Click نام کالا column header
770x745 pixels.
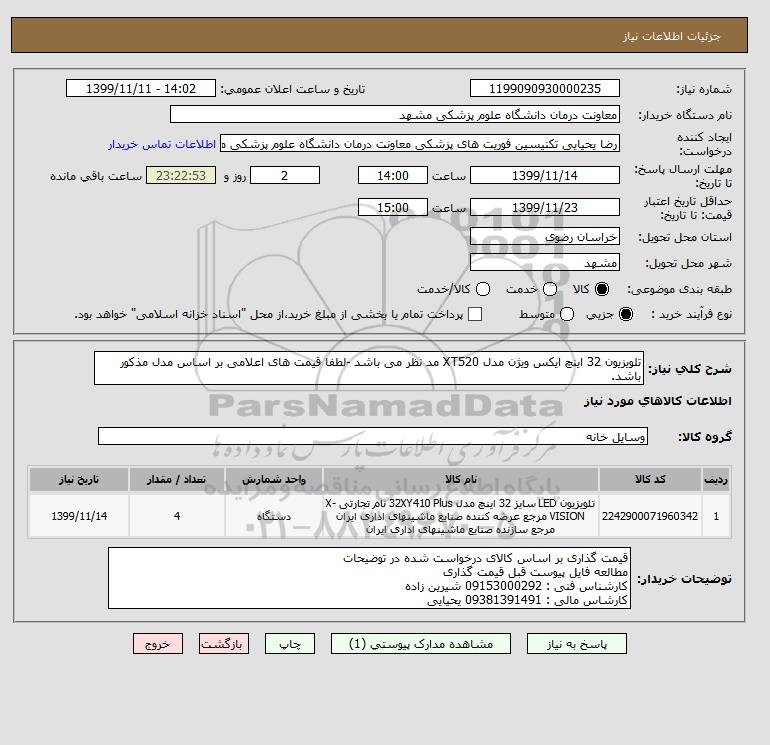(461, 479)
